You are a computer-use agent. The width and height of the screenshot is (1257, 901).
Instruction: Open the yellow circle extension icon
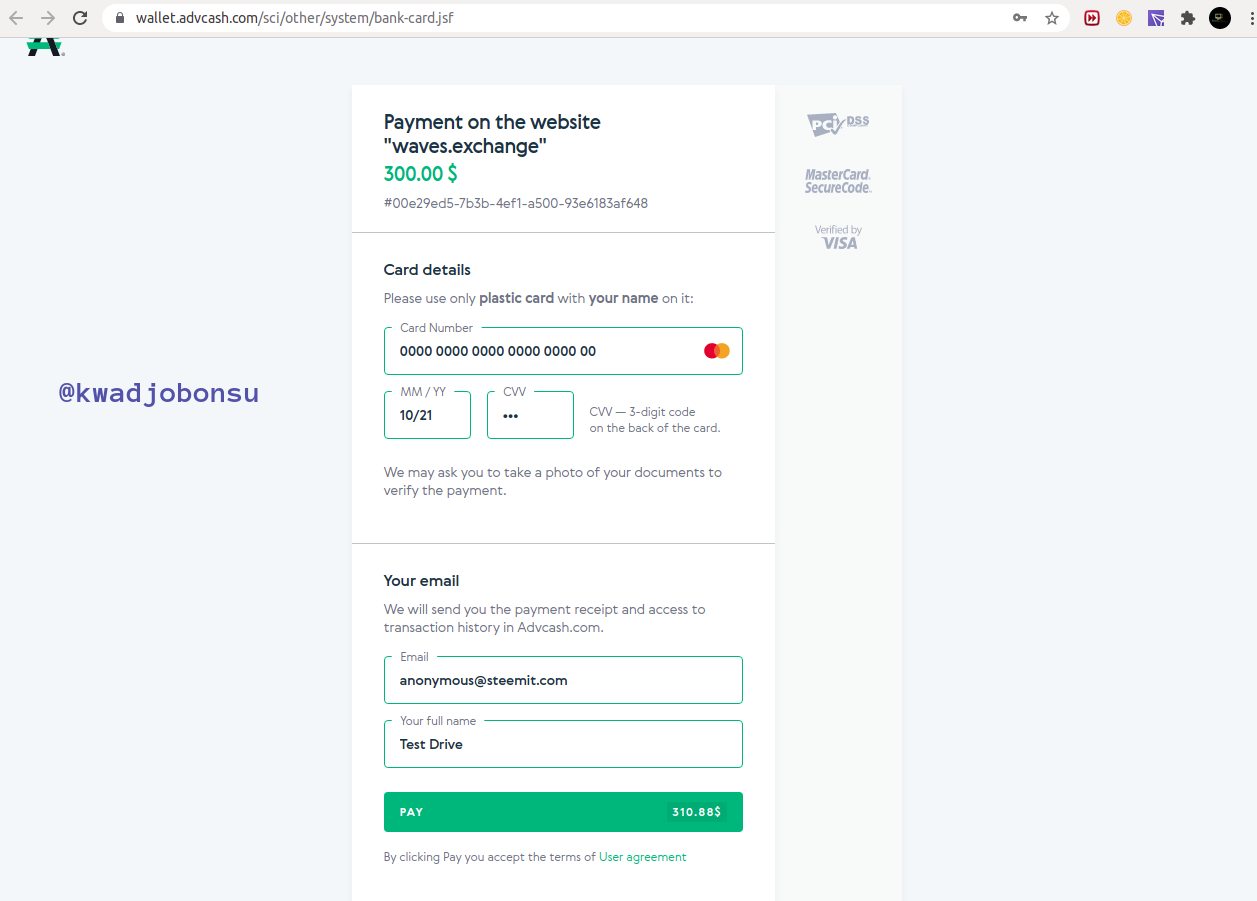(x=1124, y=18)
